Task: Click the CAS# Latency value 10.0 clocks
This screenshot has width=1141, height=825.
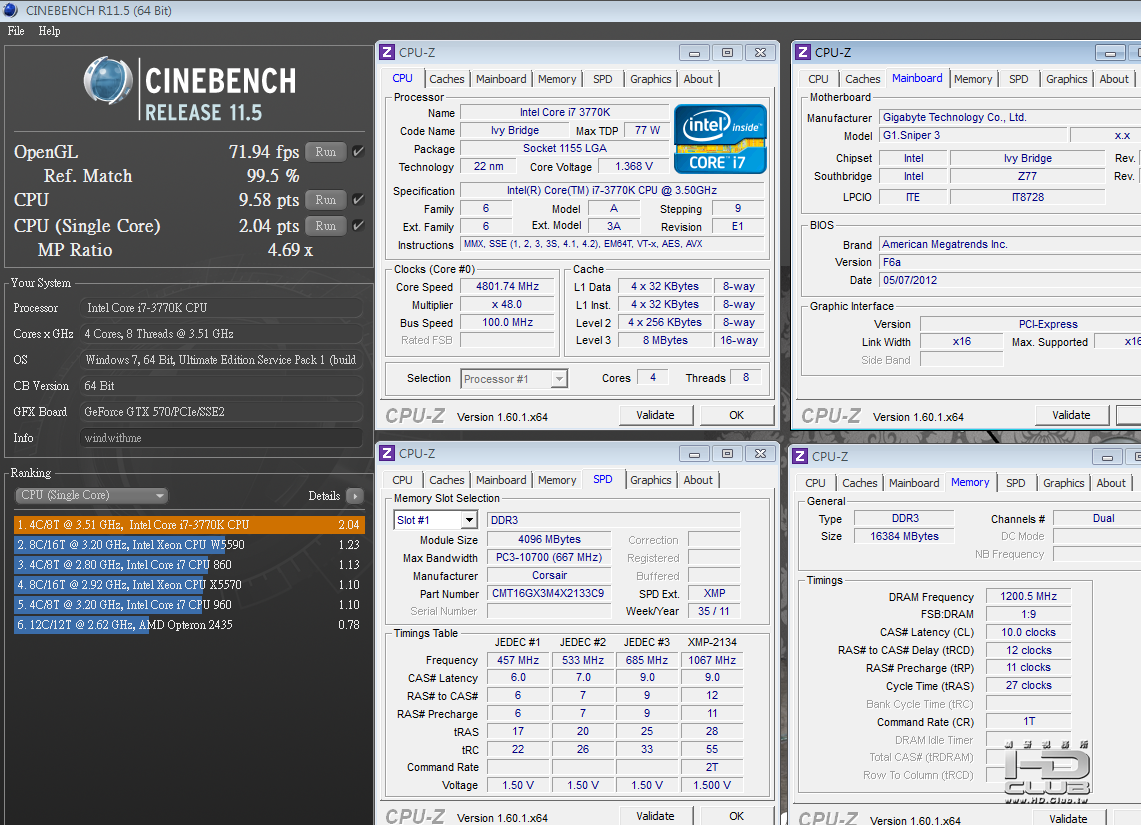Action: tap(1028, 632)
